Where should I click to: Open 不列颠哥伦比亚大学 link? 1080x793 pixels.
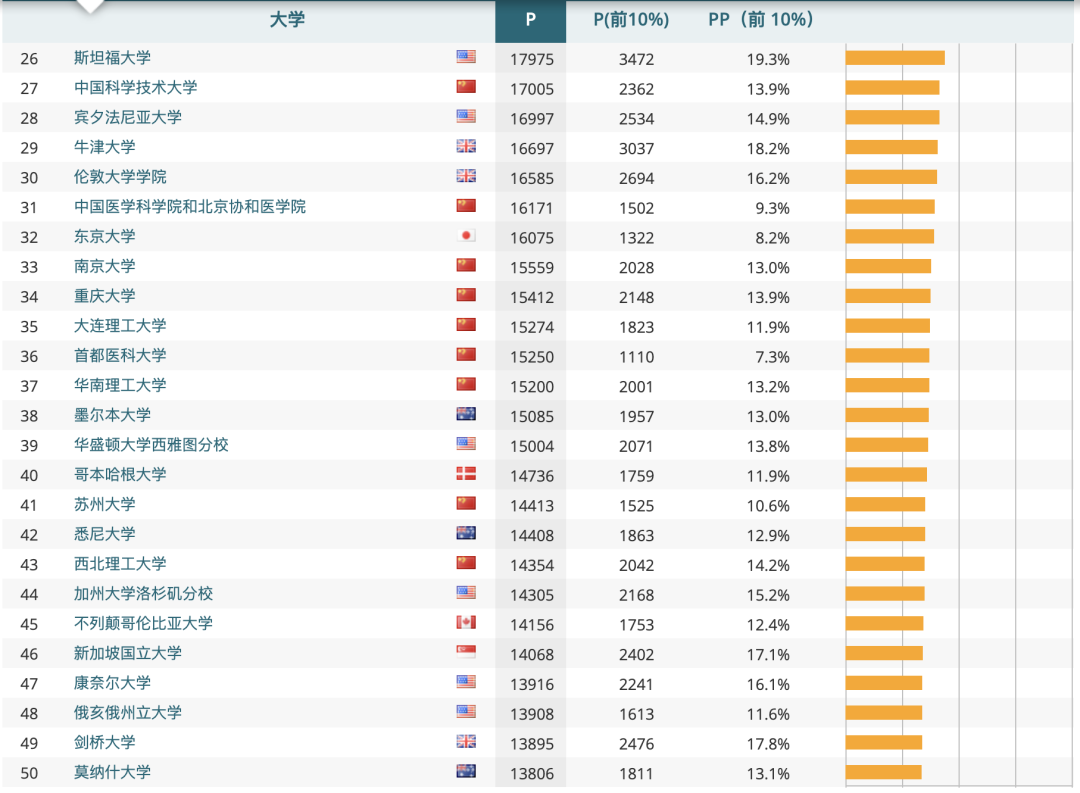(143, 624)
